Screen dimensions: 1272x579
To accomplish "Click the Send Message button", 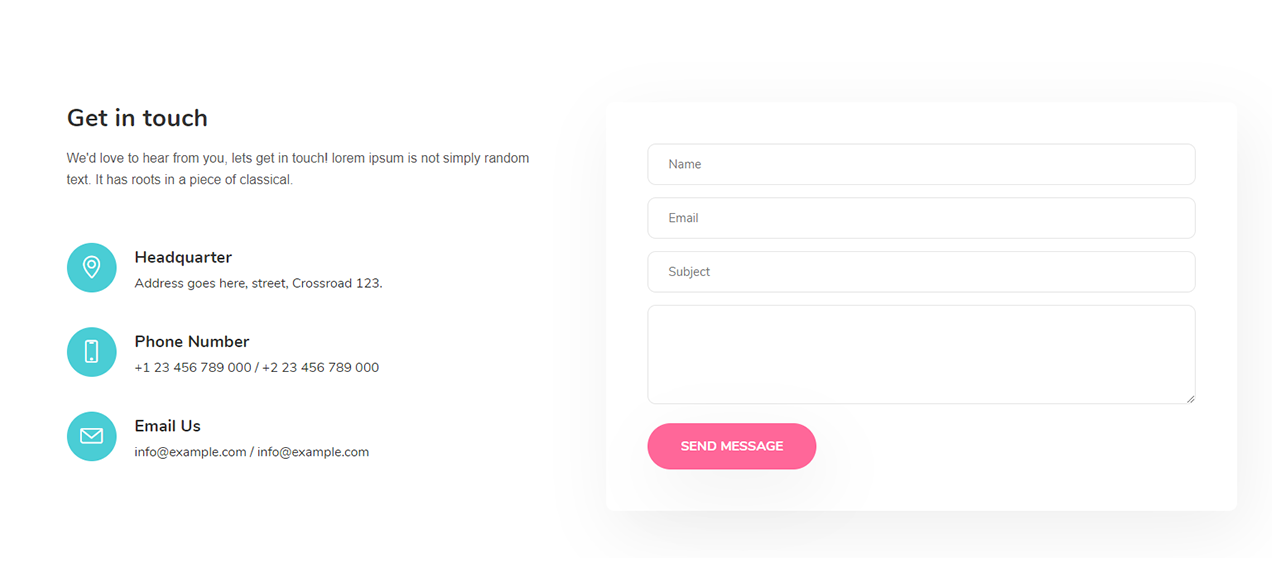I will pyautogui.click(x=732, y=446).
